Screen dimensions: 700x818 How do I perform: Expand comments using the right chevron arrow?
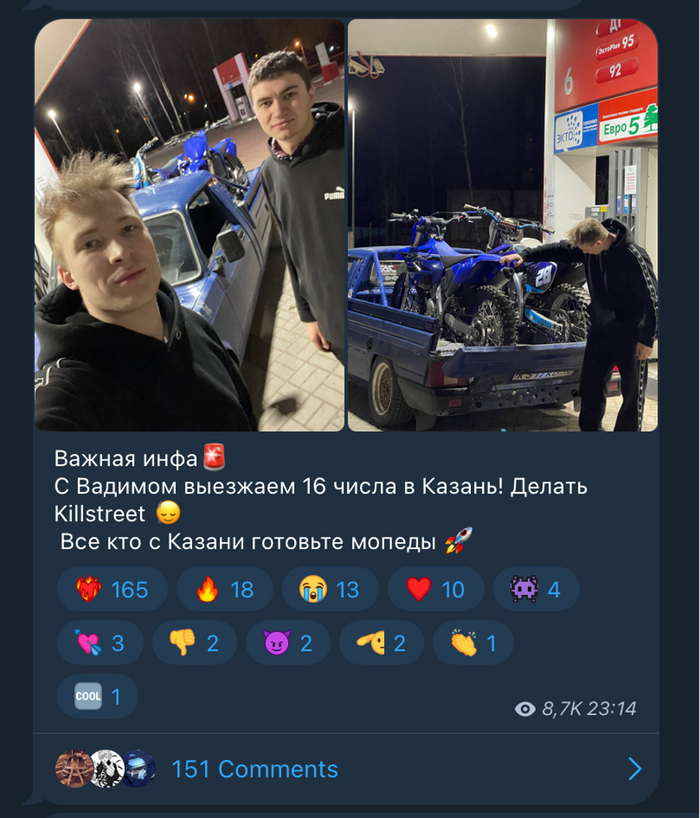(x=635, y=769)
